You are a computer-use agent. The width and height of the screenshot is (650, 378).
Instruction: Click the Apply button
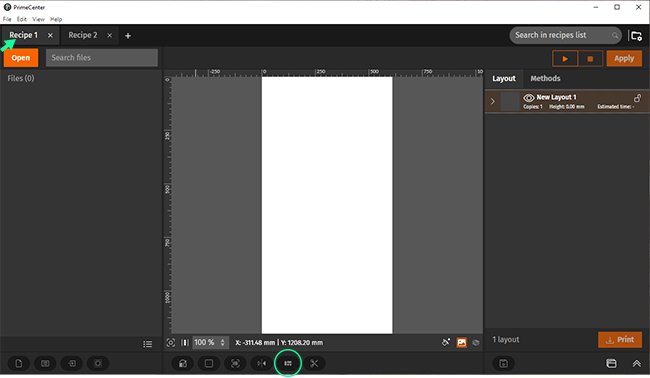pyautogui.click(x=624, y=58)
